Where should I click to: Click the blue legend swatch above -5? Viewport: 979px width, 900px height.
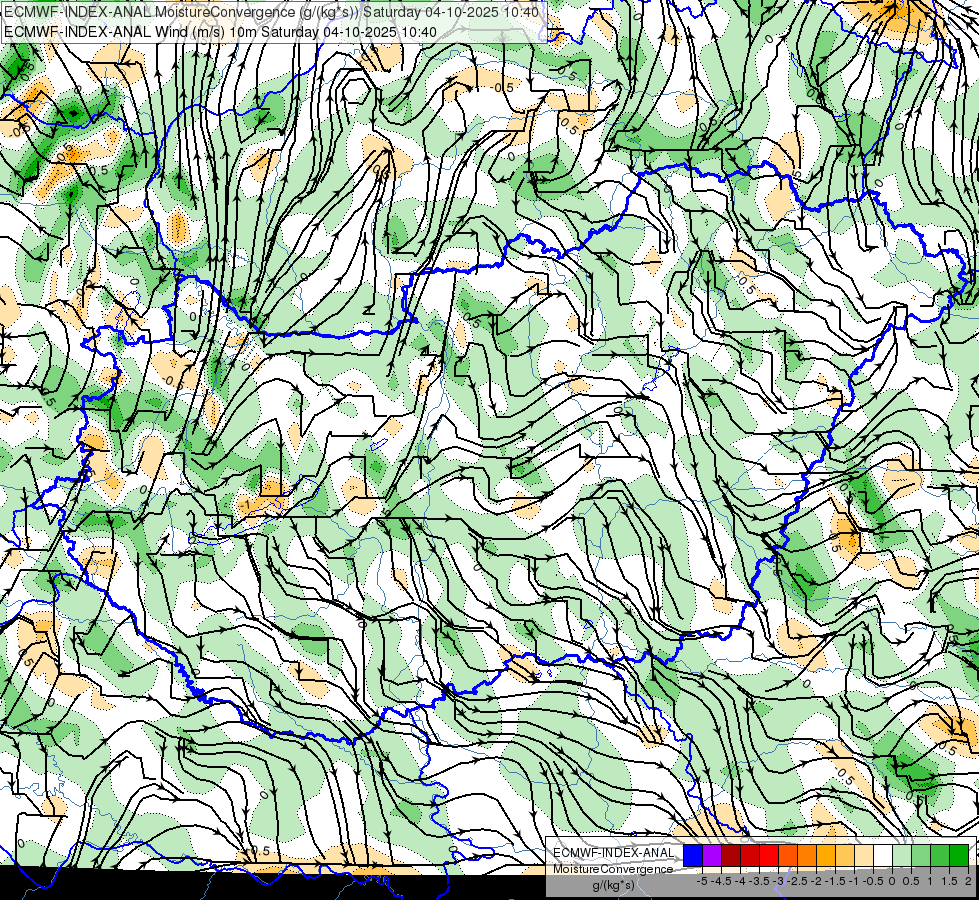coord(693,856)
